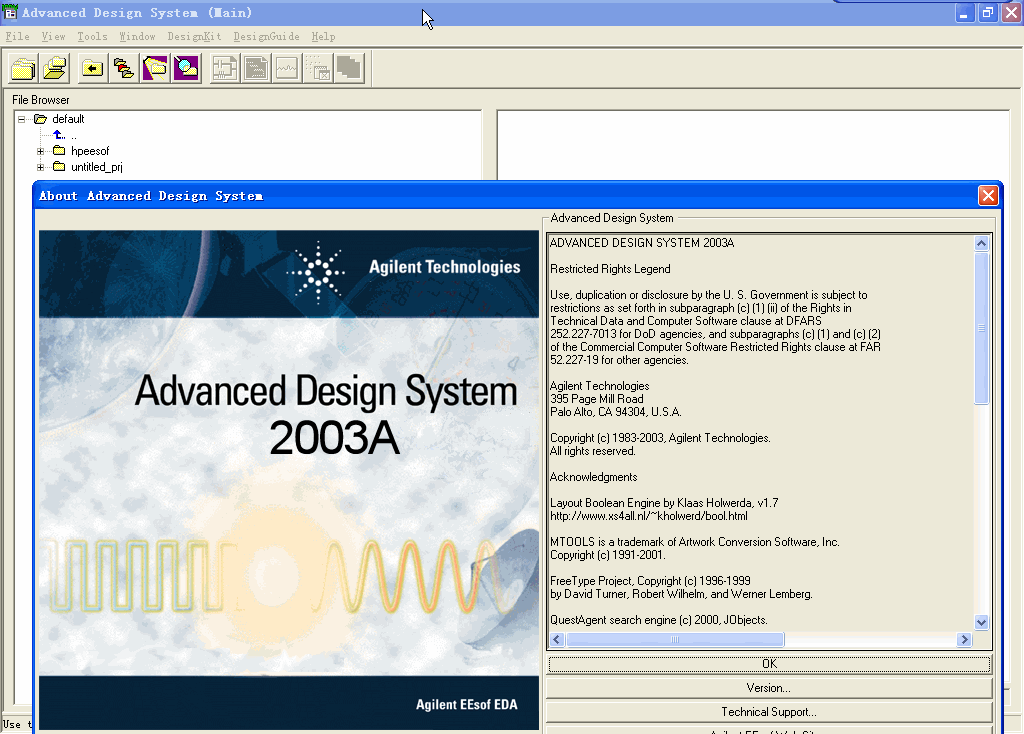
Task: Click the blue up-directory arrow icon
Action: 59,135
